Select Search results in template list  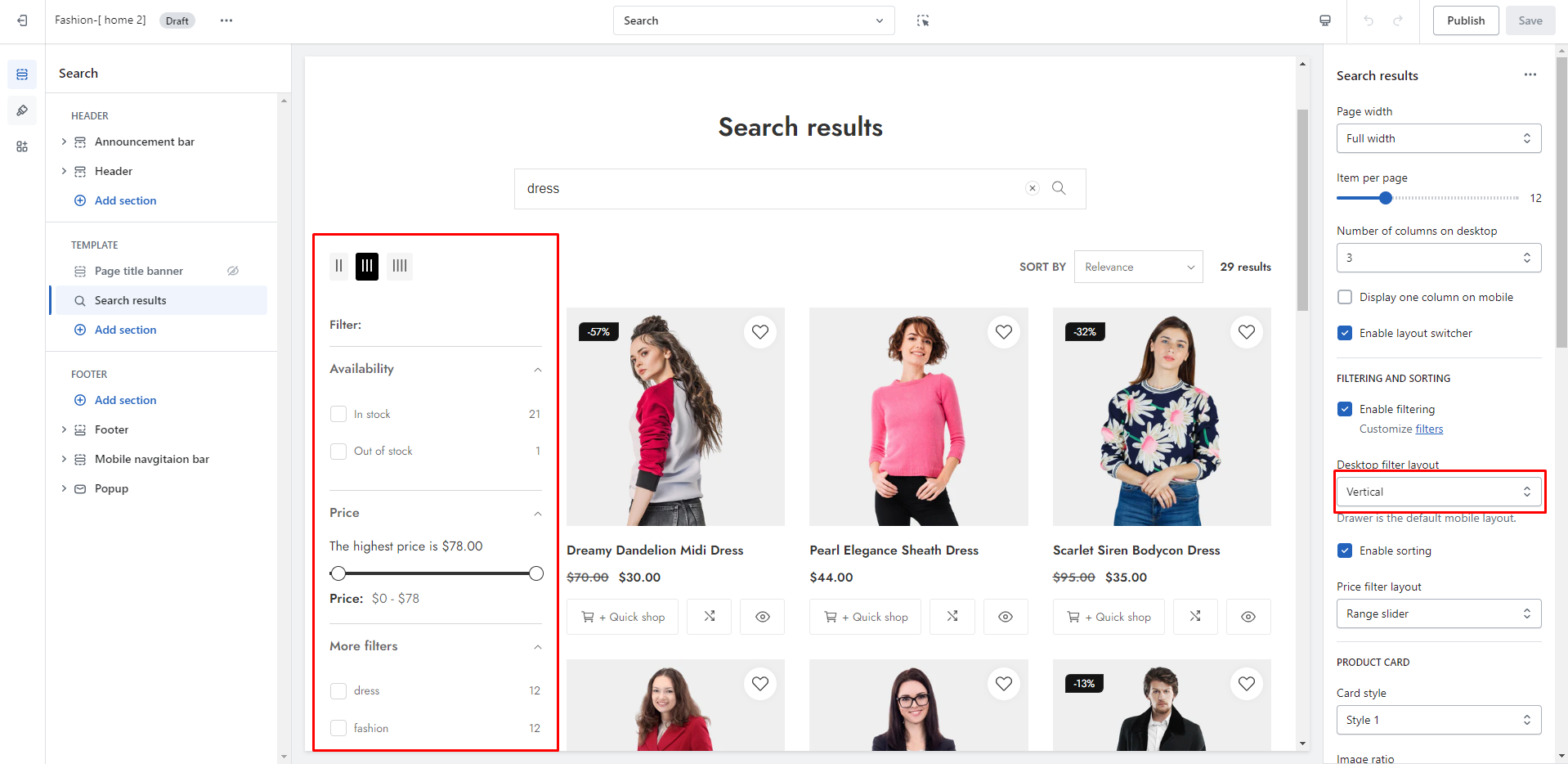(131, 300)
